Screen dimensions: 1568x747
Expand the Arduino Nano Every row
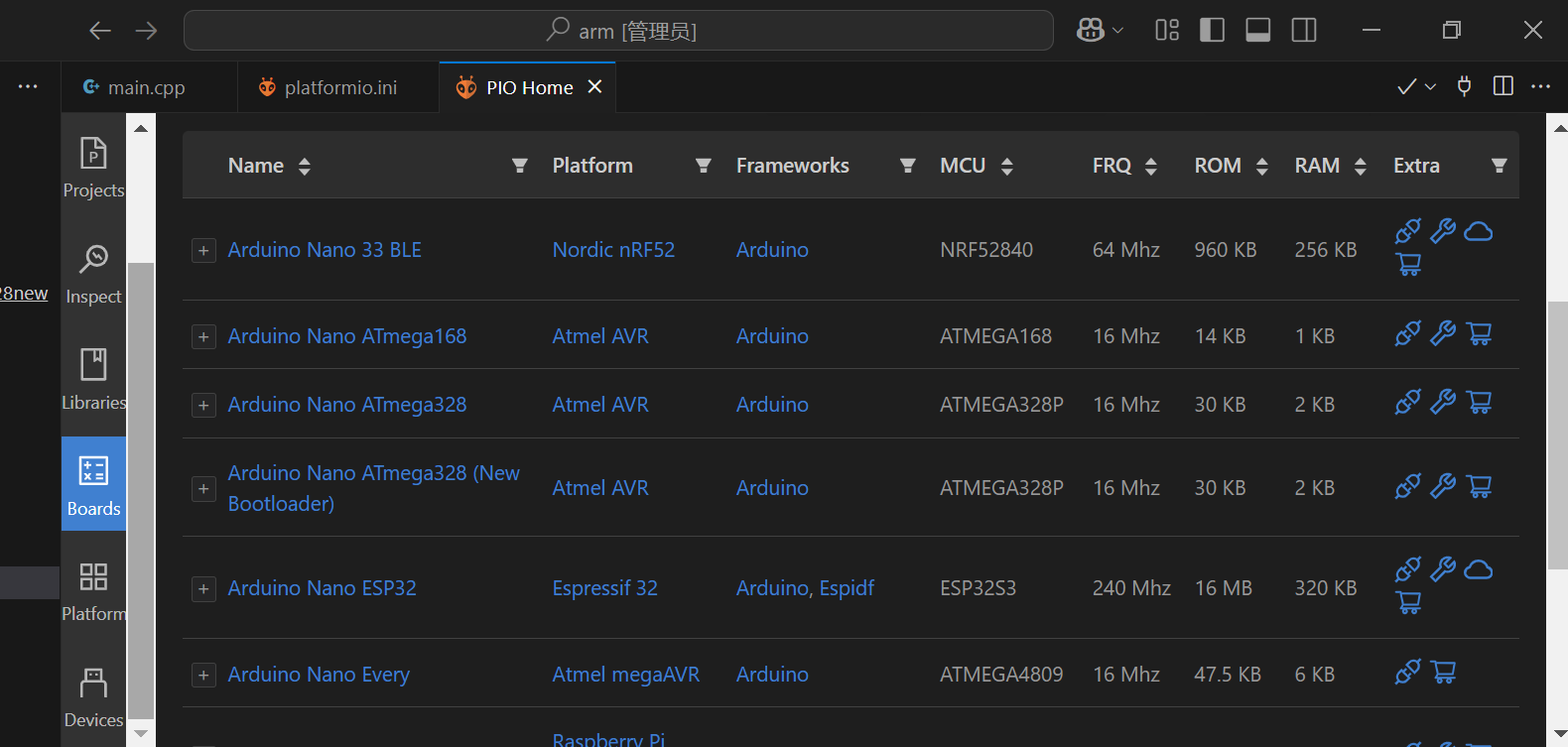point(203,676)
